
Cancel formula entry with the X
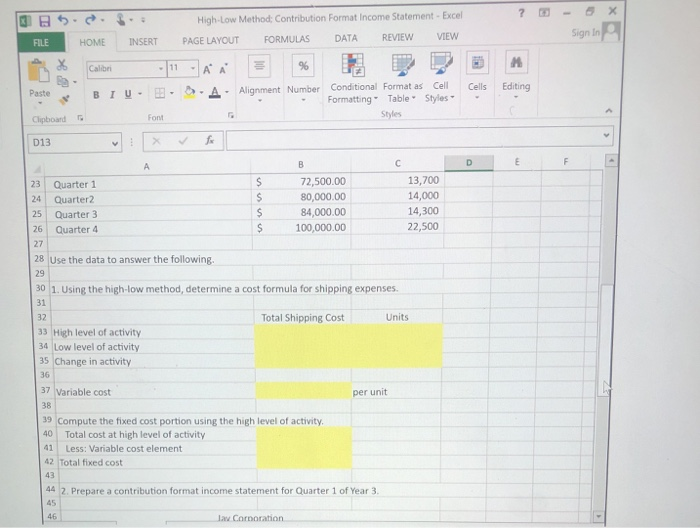coord(156,141)
